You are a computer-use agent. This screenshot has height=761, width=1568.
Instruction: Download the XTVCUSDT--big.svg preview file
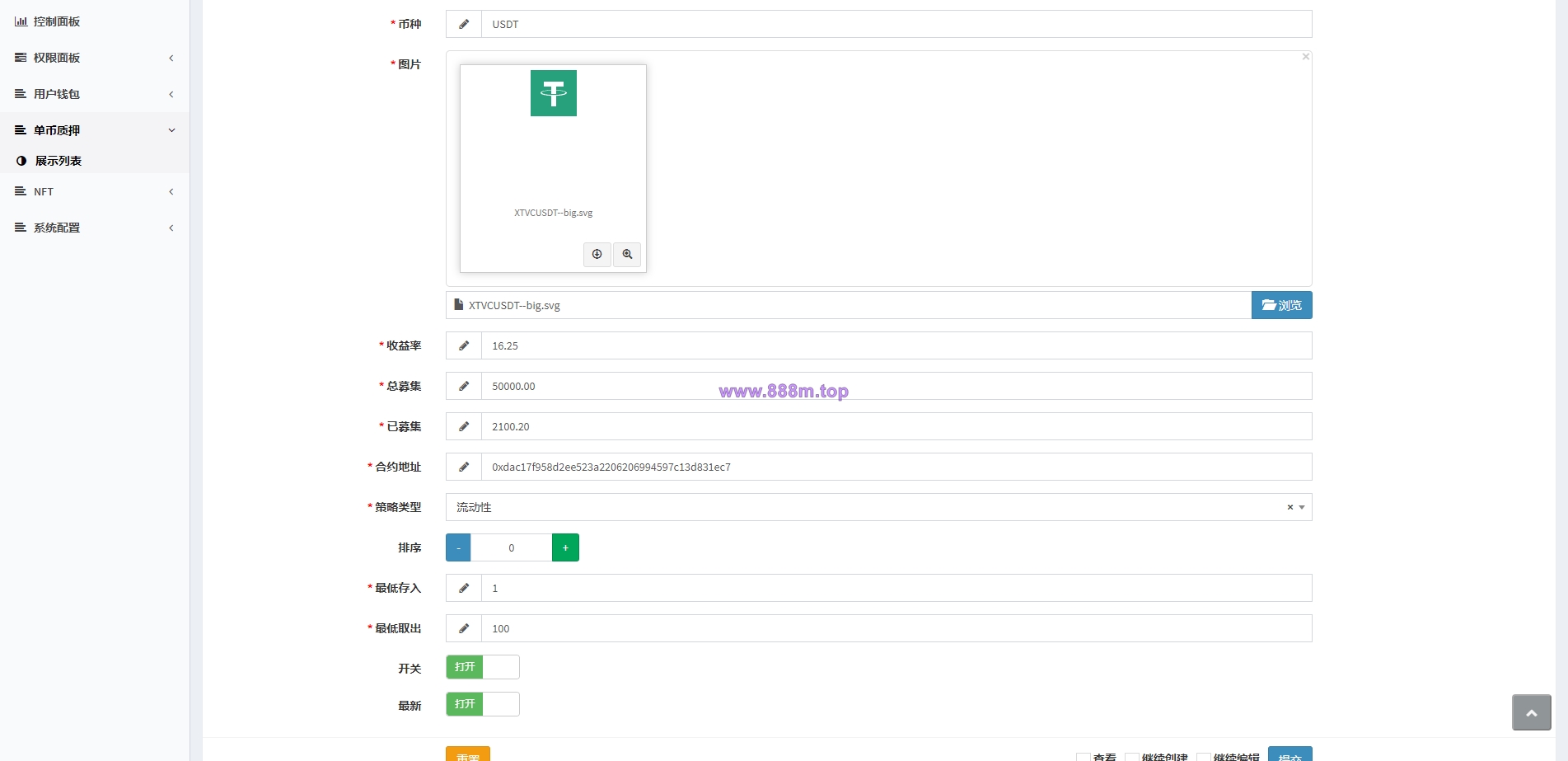[x=597, y=254]
